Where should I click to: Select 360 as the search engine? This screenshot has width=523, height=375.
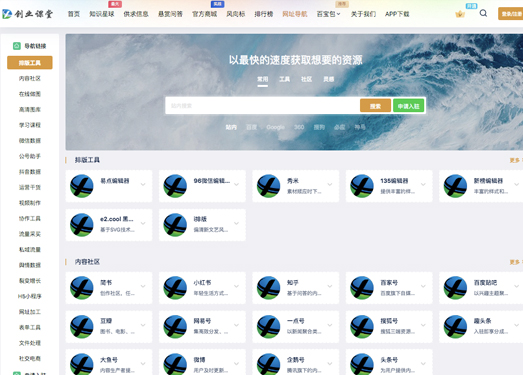pos(299,127)
